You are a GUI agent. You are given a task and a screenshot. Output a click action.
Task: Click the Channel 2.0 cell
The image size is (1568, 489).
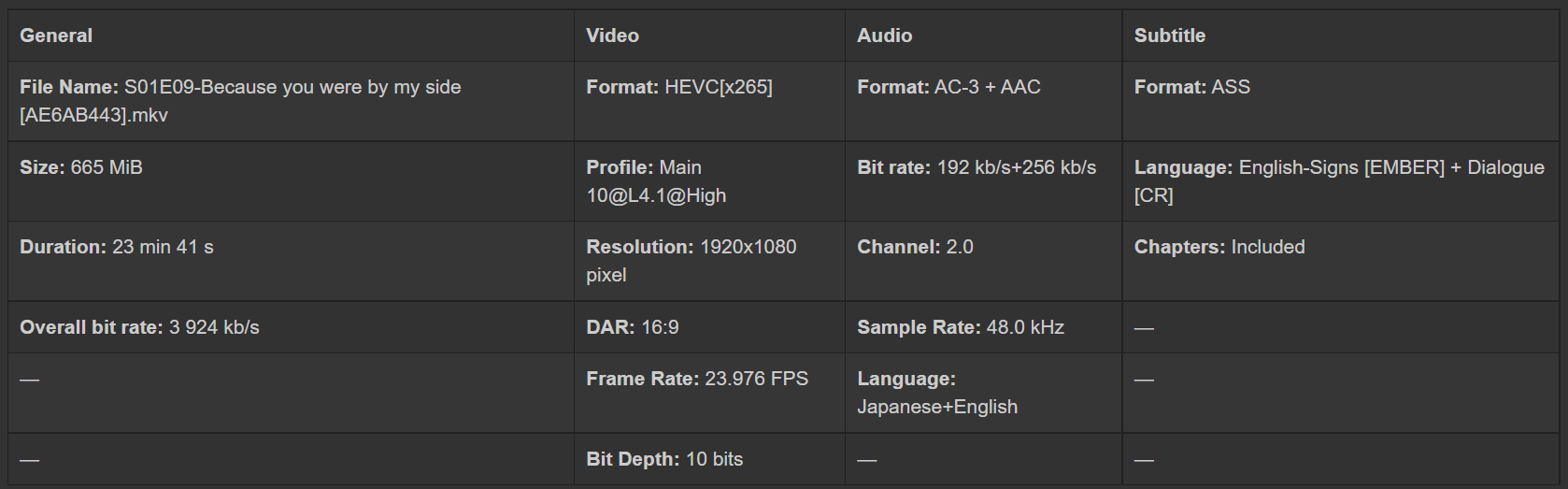[x=915, y=247]
